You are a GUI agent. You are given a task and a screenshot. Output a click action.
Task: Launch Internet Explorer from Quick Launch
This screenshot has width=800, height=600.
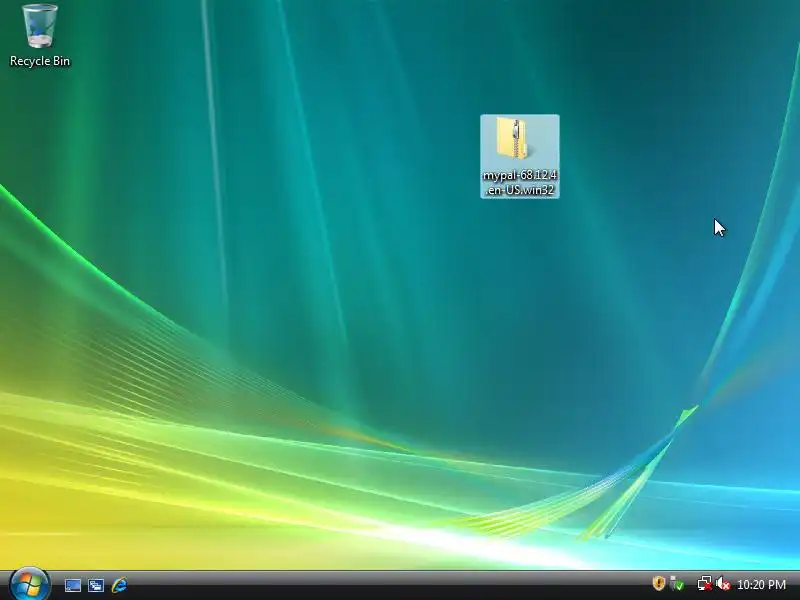(119, 585)
